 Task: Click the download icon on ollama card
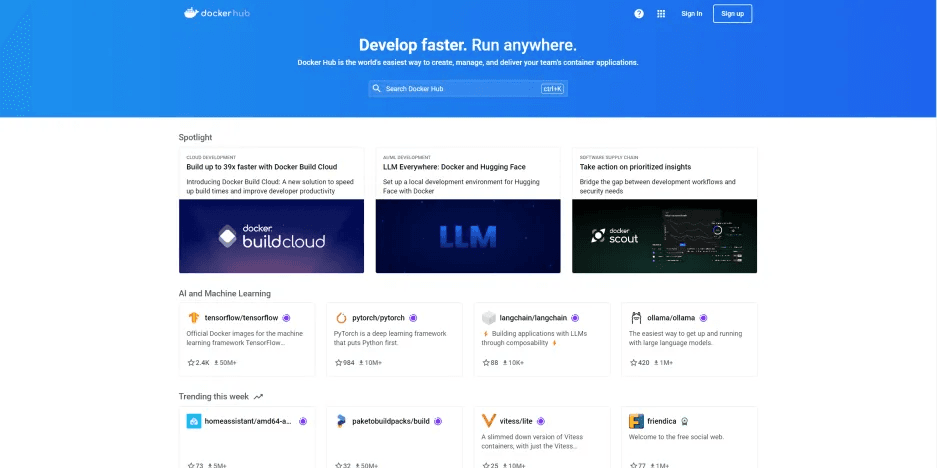tap(656, 363)
